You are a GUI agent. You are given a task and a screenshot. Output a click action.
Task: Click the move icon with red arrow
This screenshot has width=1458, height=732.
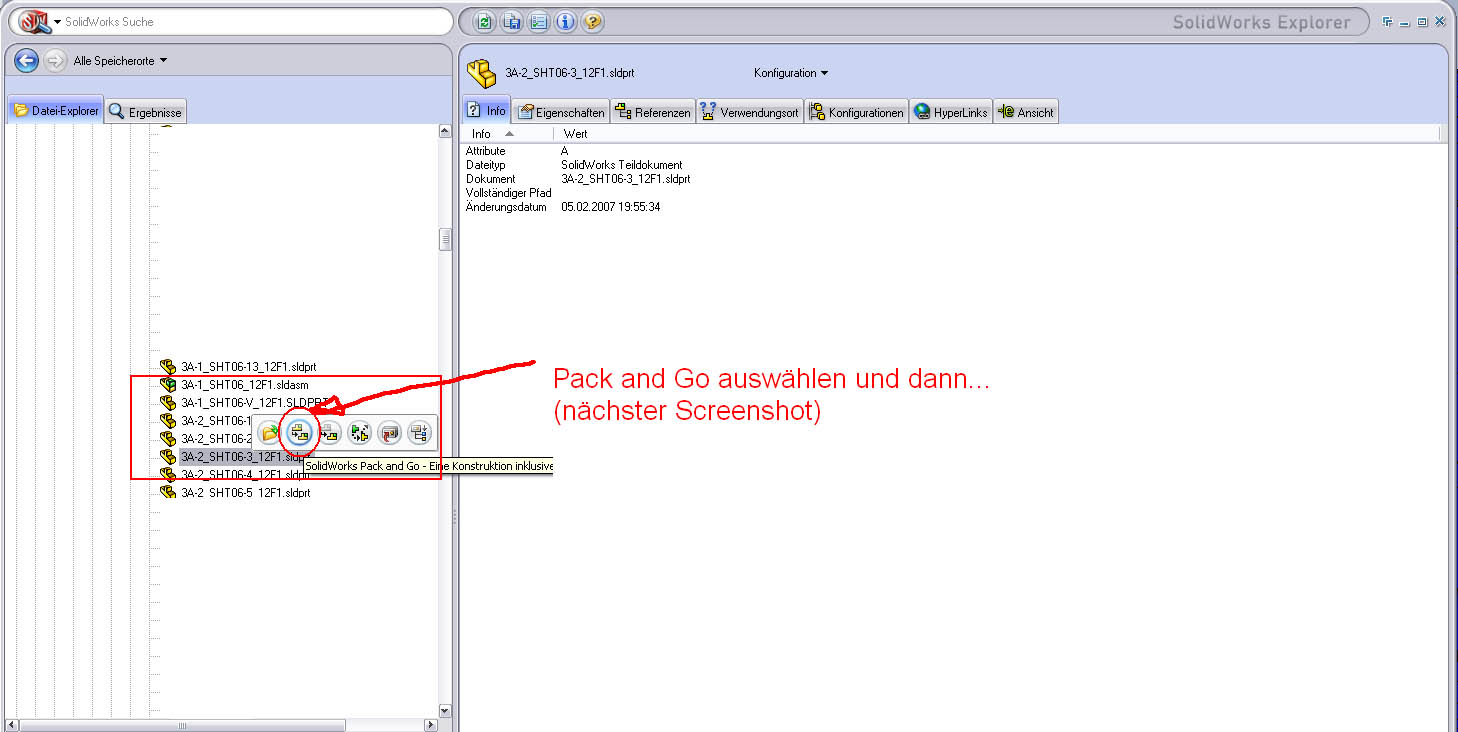coord(389,433)
